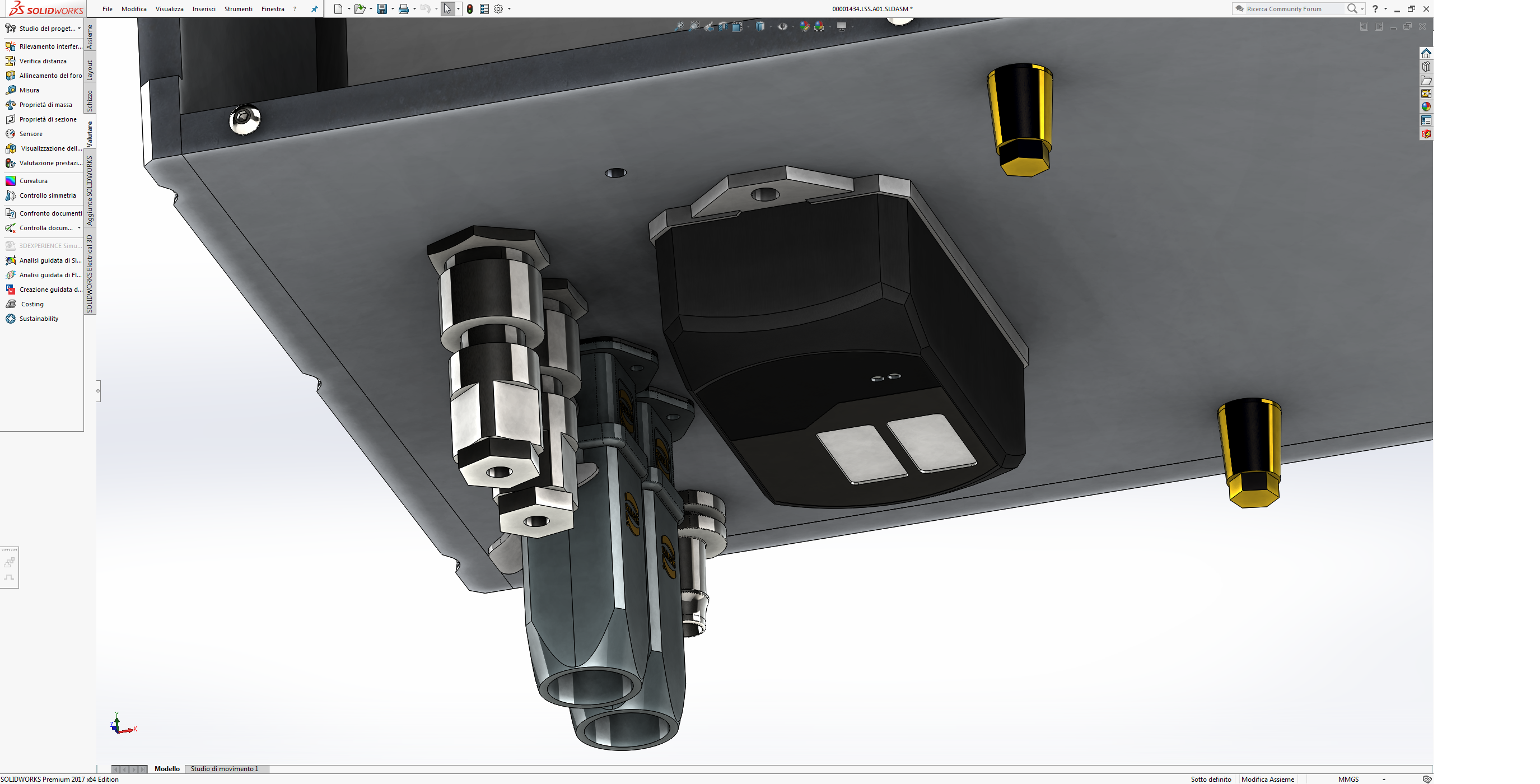Image resolution: width=1540 pixels, height=784 pixels.
Task: Toggle the Sensore tool
Action: [24, 134]
